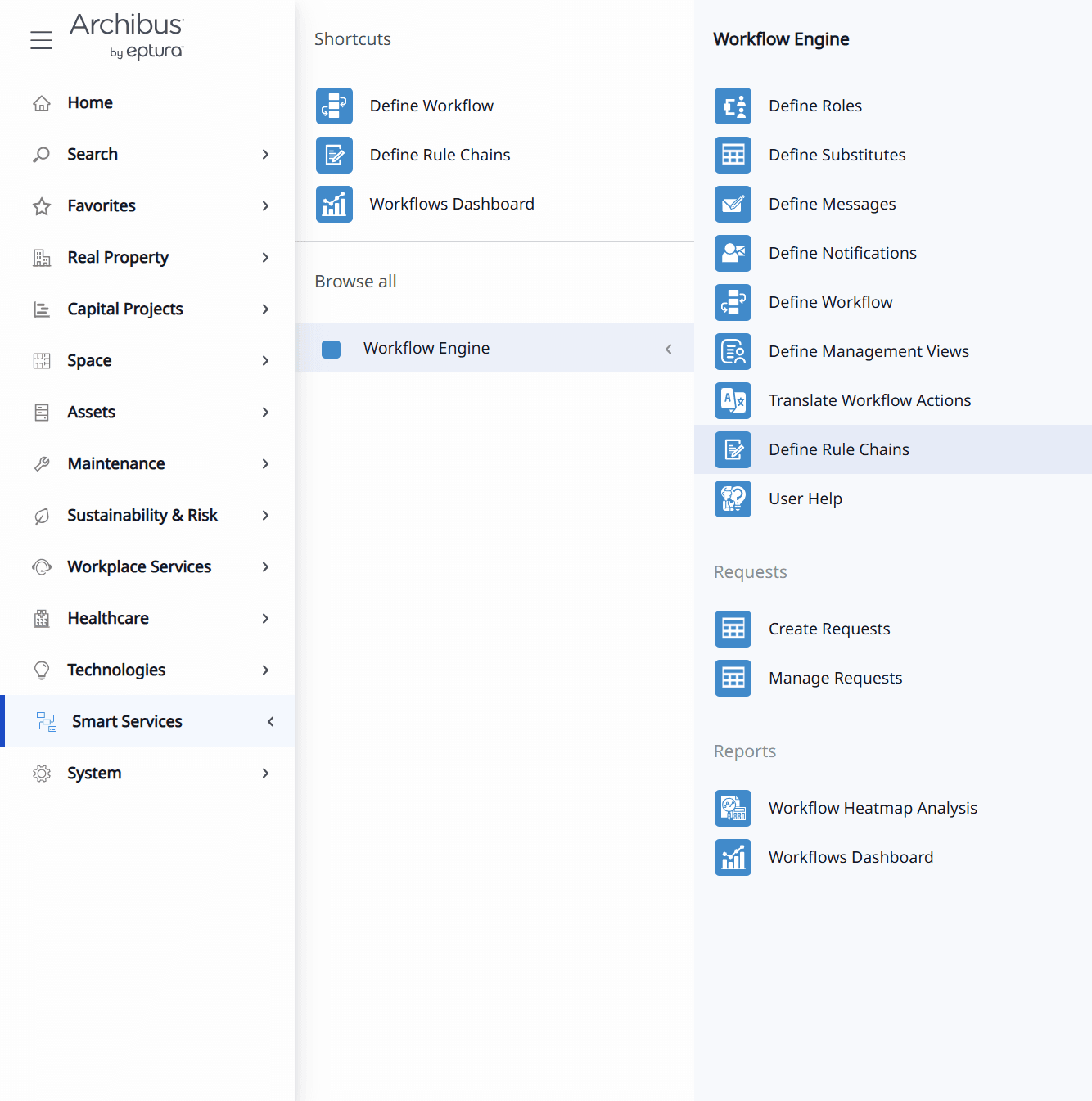Click the Archibus by Eptura logo
Image resolution: width=1092 pixels, height=1101 pixels.
click(x=127, y=37)
